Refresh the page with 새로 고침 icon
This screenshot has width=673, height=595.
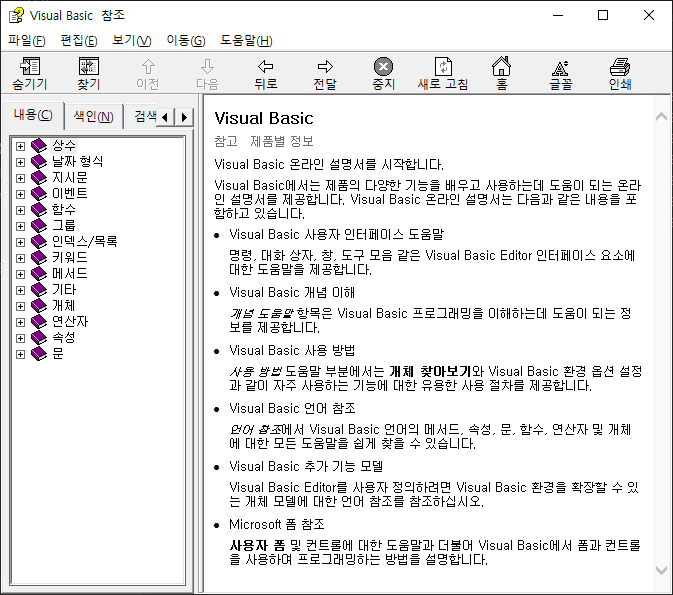[x=443, y=66]
